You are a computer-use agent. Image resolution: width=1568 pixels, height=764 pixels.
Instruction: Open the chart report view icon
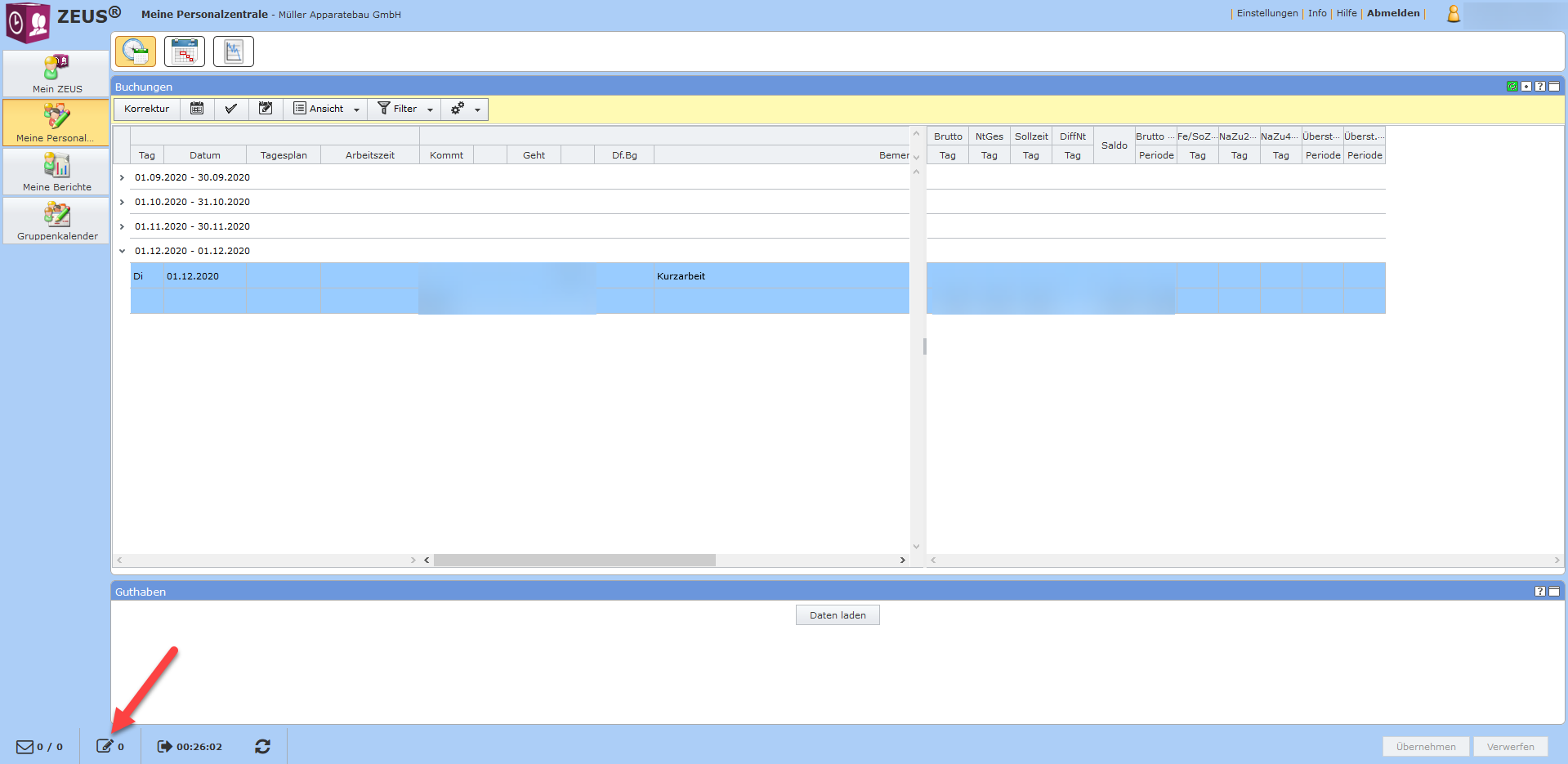click(234, 51)
